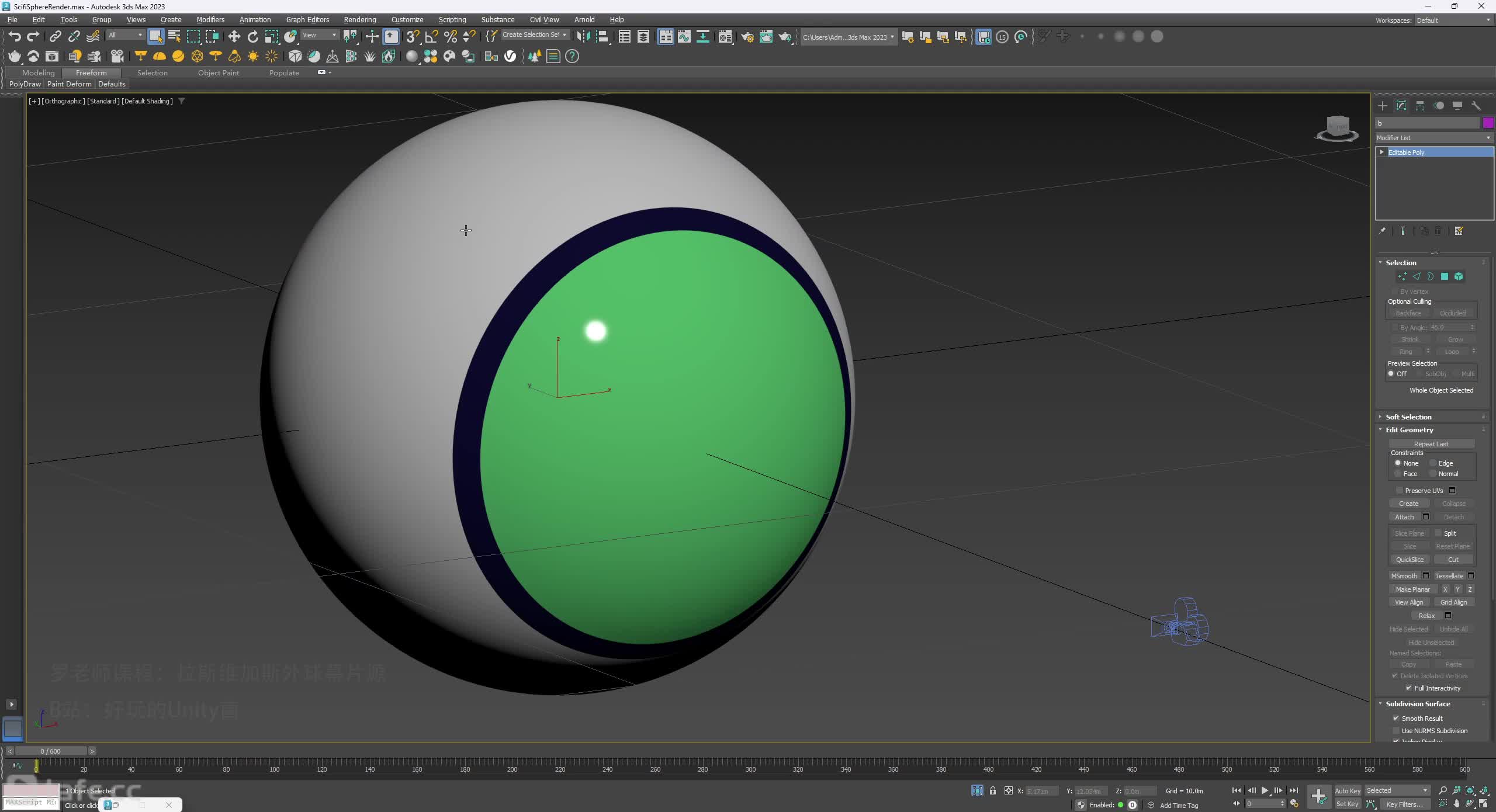This screenshot has height=812, width=1496.
Task: Select the None constraint radio
Action: pos(1398,463)
